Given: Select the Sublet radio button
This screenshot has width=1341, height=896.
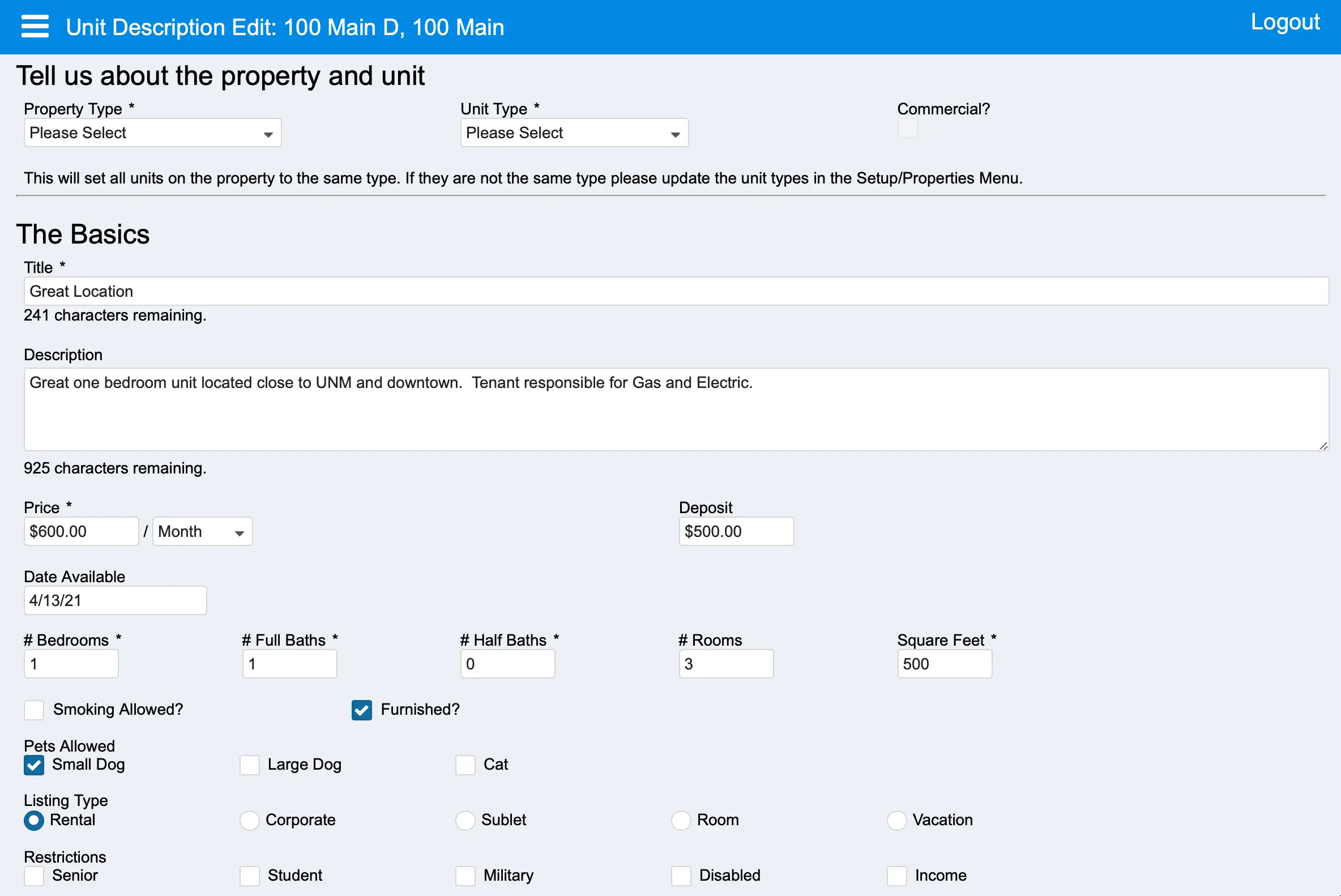Looking at the screenshot, I should point(465,821).
